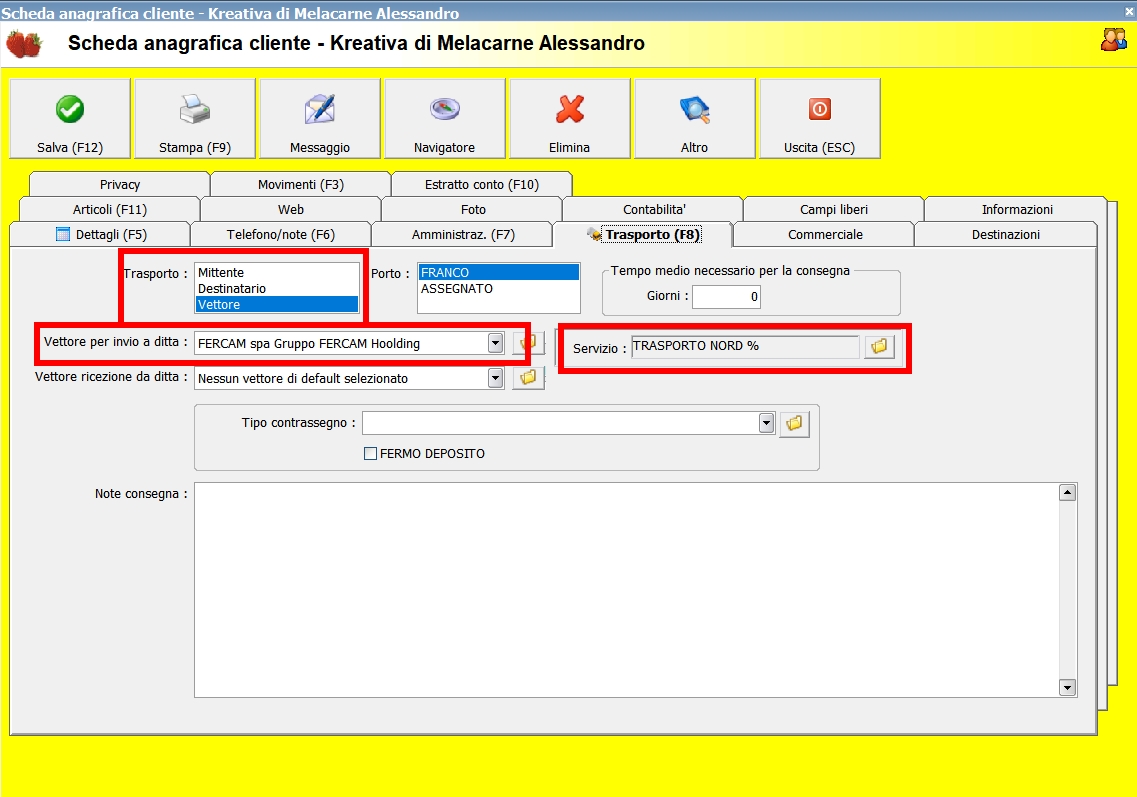Click the Servizio TRASPORTO NORD % field
This screenshot has width=1137, height=797.
click(745, 347)
